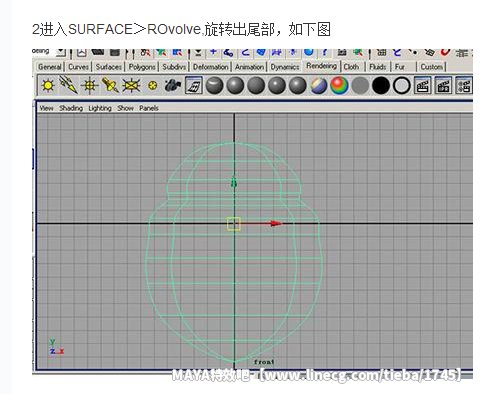
Task: Create a Directional Light with arrows icon
Action: 68,85
